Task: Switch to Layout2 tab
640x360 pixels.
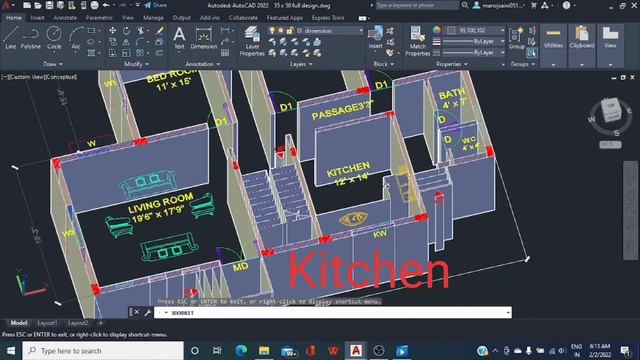Action: 78,323
